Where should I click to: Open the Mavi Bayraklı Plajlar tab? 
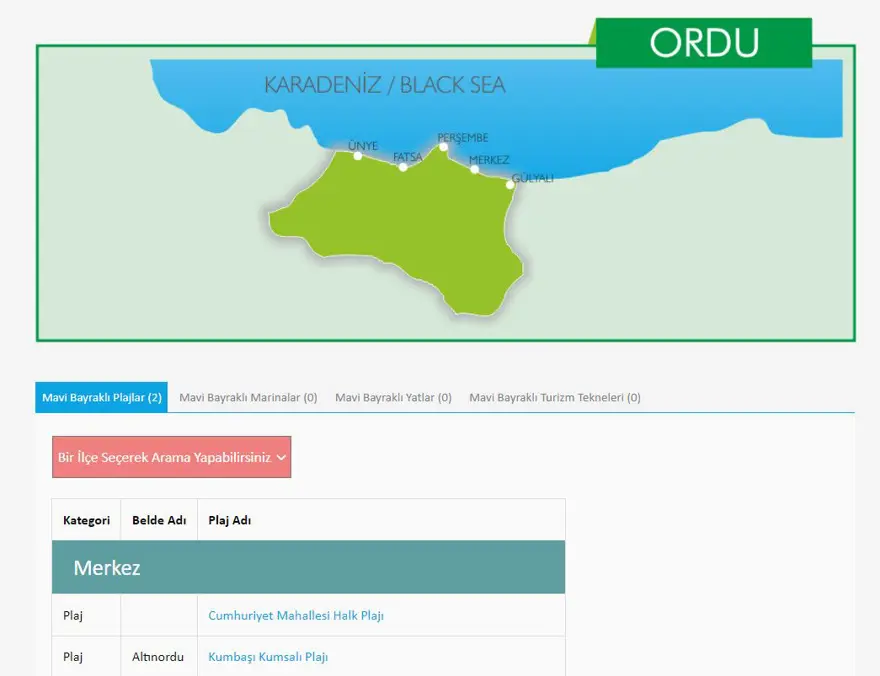click(x=102, y=397)
